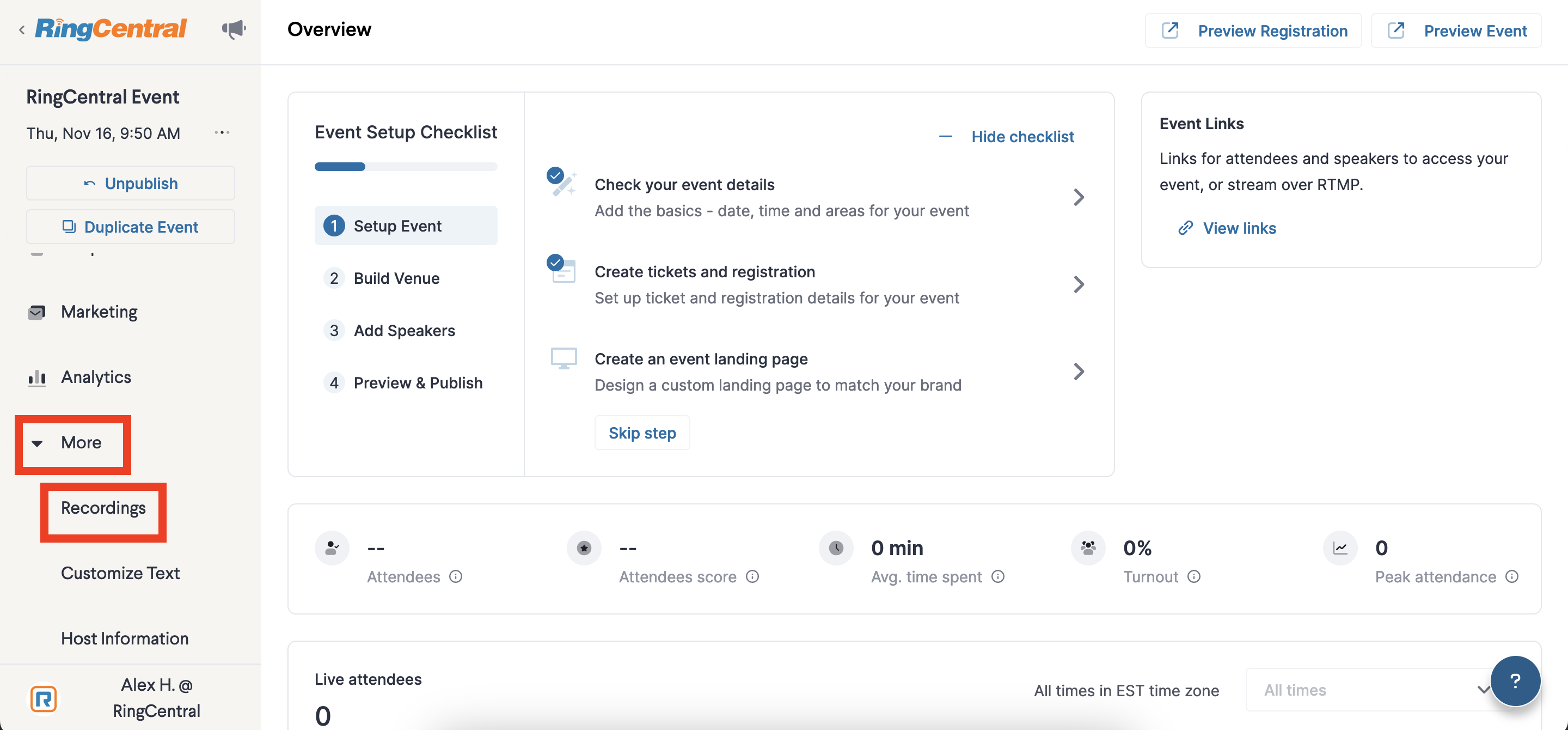Screen dimensions: 1568x730
Task: Click the back arrow beside RingCentral logo
Action: [22, 29]
